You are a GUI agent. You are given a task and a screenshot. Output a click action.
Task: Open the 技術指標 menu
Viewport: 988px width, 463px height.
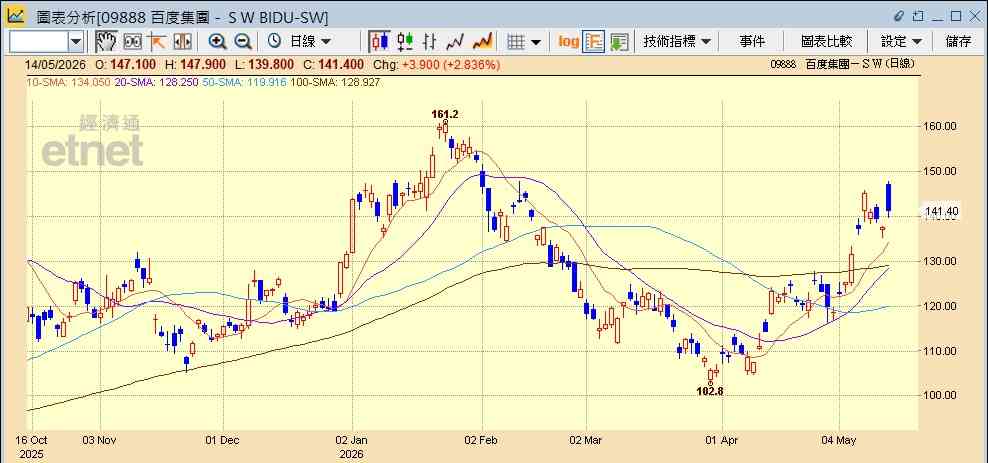coord(677,42)
